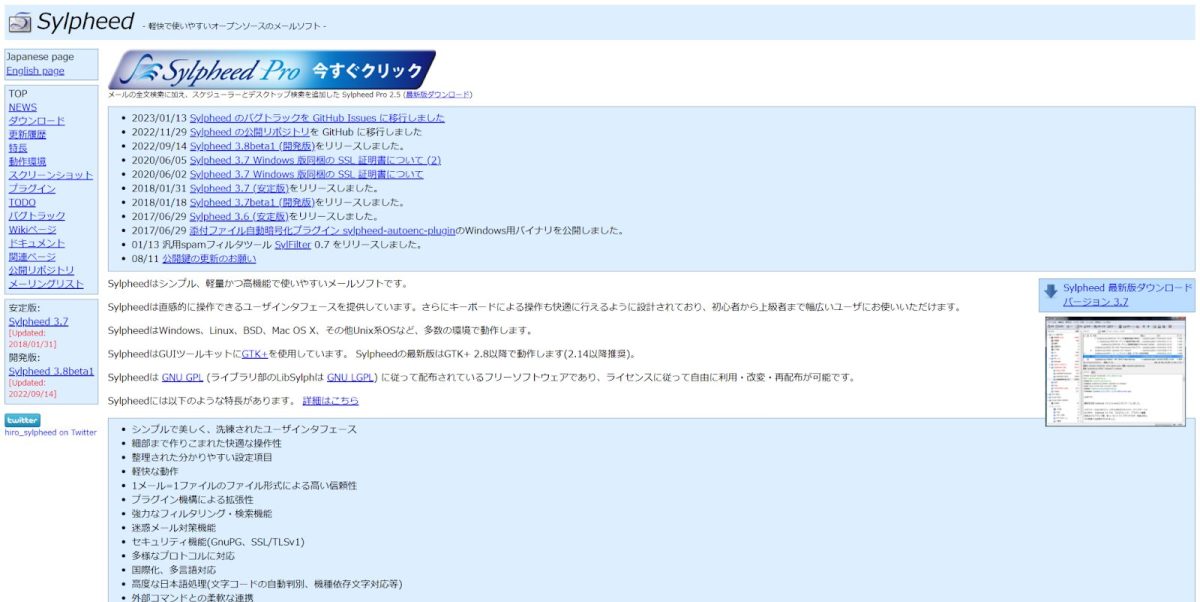The height and width of the screenshot is (602, 1200).
Task: Open 動作環境 in the sidebar
Action: coord(27,161)
